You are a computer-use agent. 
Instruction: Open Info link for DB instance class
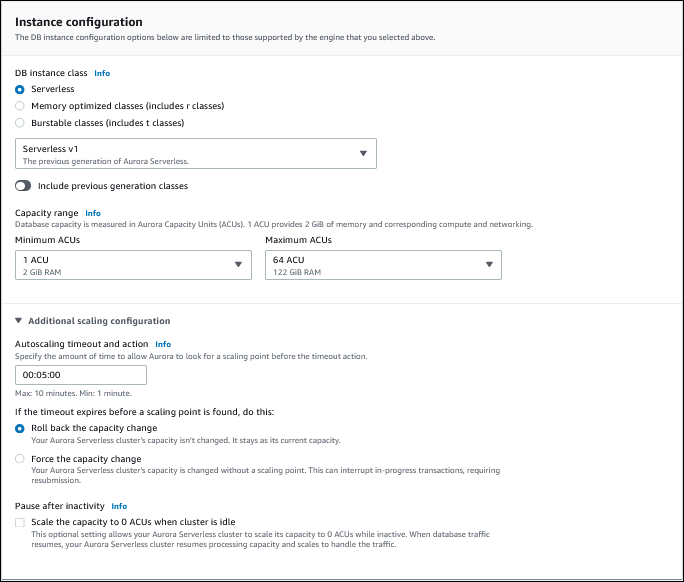[102, 73]
